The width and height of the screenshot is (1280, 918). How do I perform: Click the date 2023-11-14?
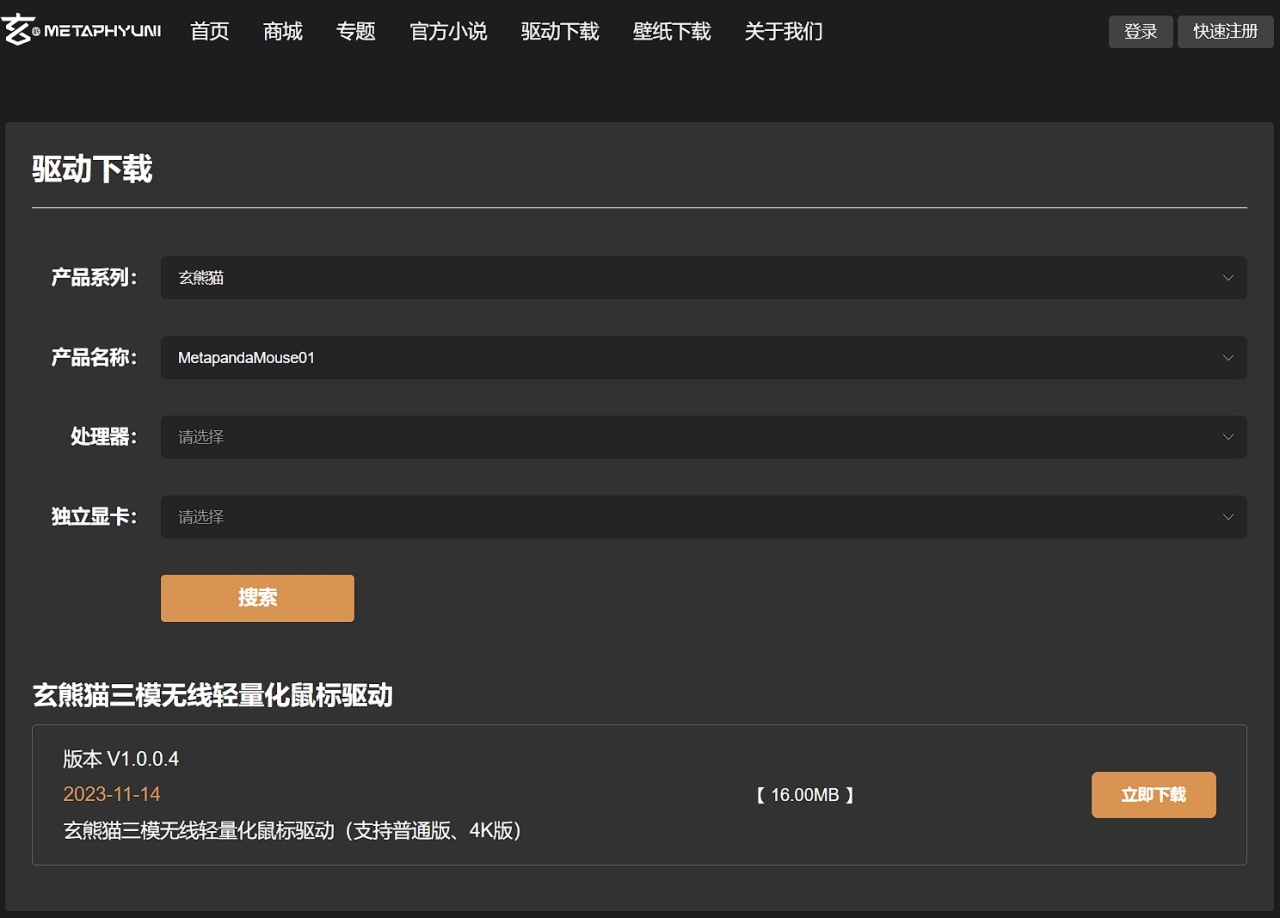click(x=112, y=794)
